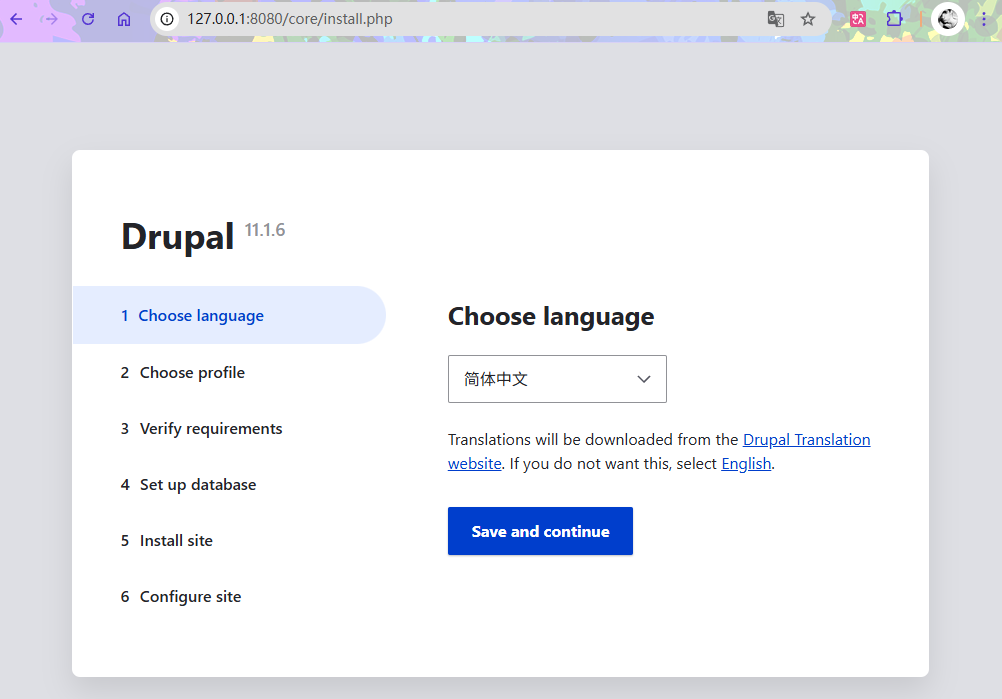Click the Choose language heading
This screenshot has height=699, width=1002.
pos(551,317)
